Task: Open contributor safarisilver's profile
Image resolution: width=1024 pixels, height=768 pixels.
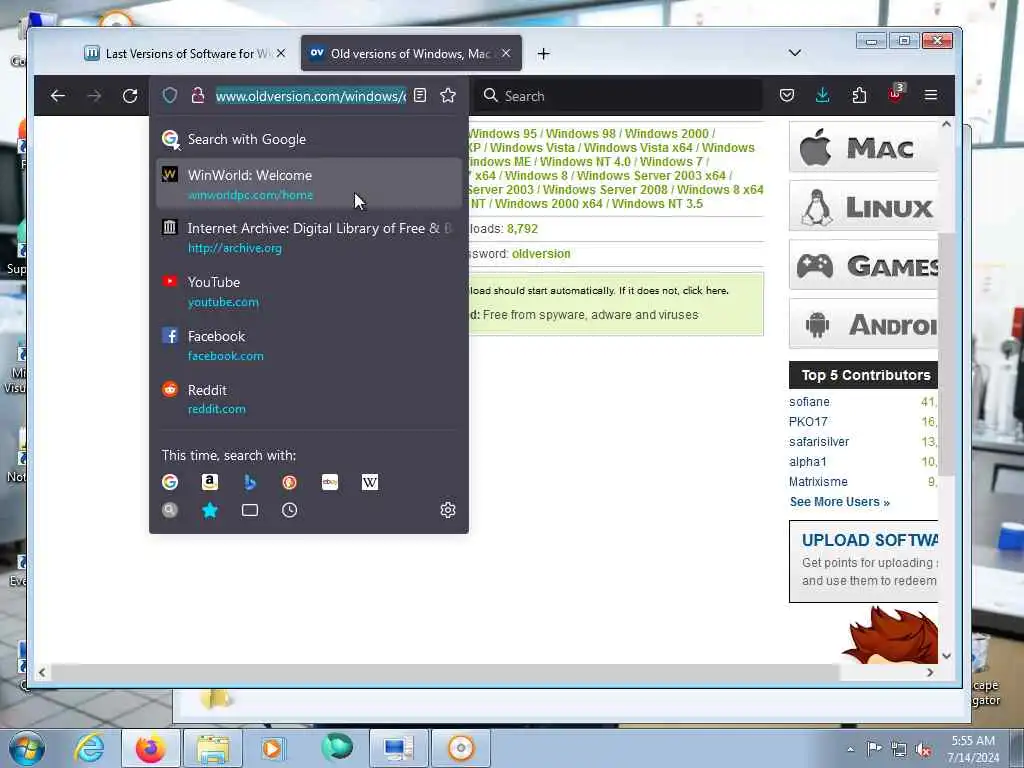Action: click(x=819, y=441)
